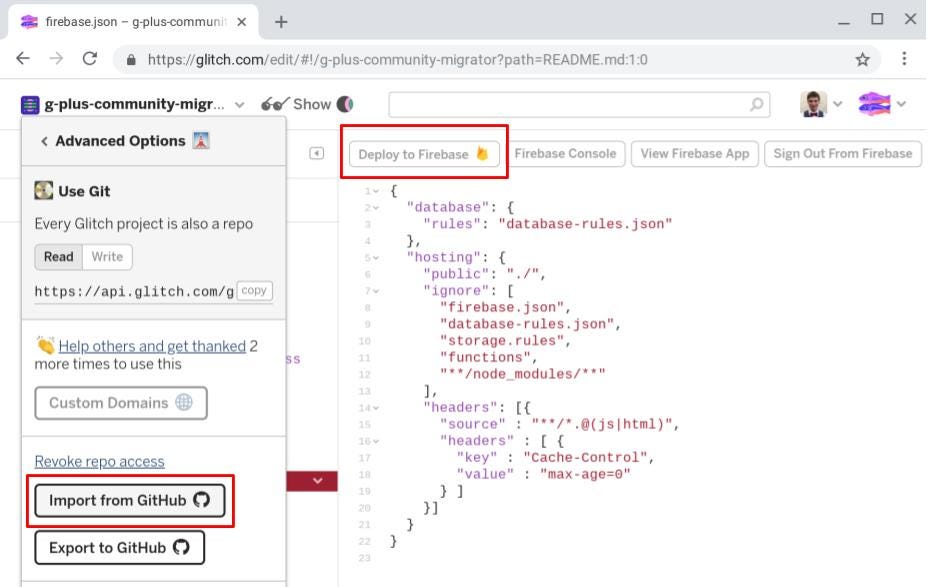Click the "source" key on line 15

pos(473,425)
